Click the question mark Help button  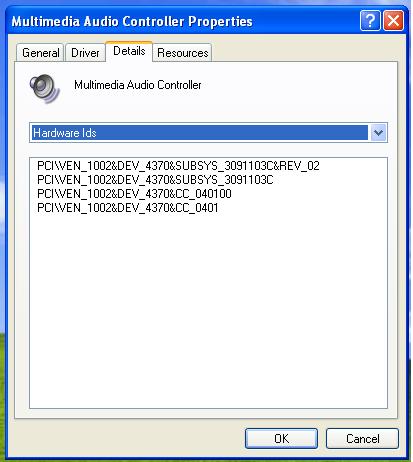point(370,21)
